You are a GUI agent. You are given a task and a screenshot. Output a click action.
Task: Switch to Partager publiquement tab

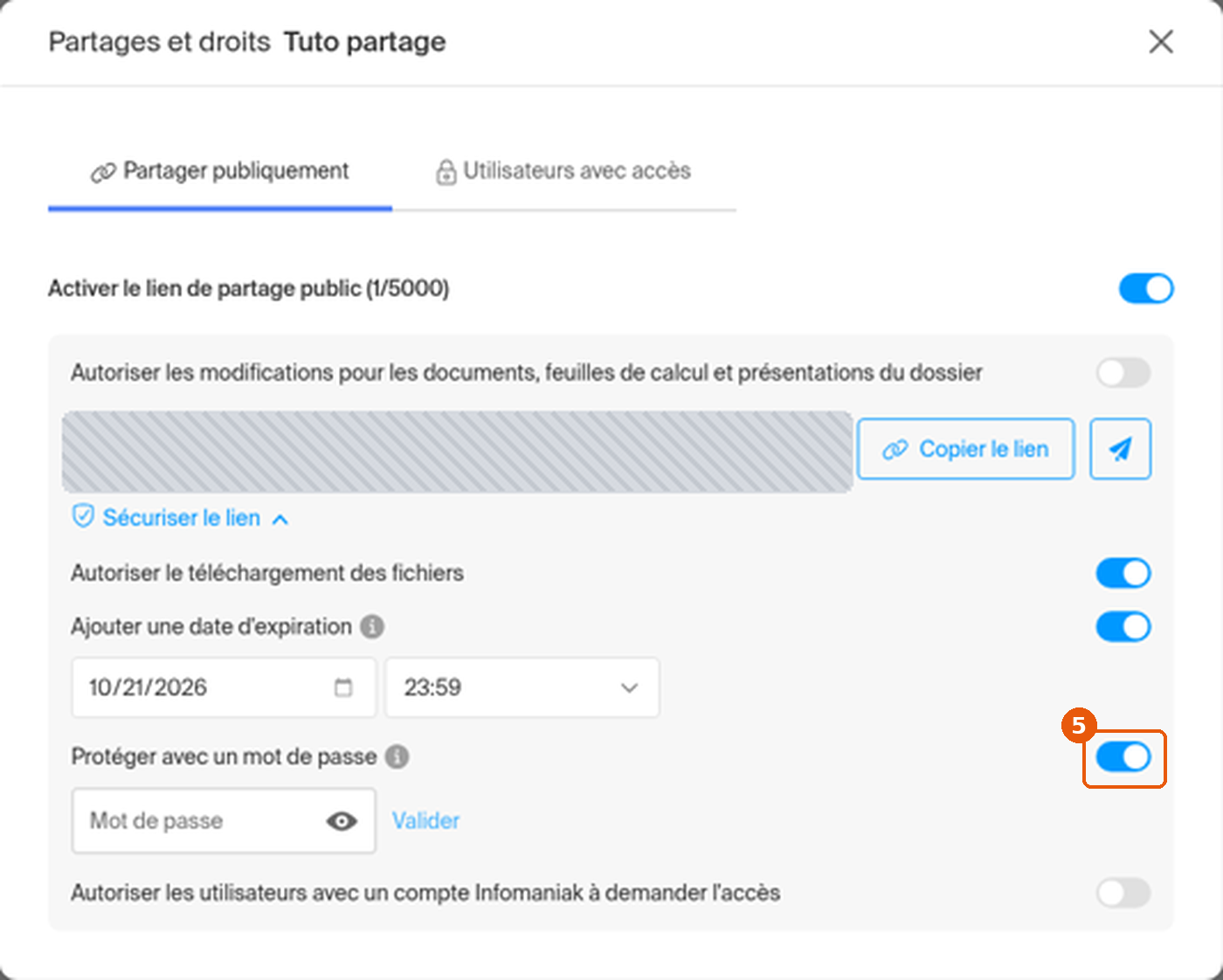tap(219, 171)
